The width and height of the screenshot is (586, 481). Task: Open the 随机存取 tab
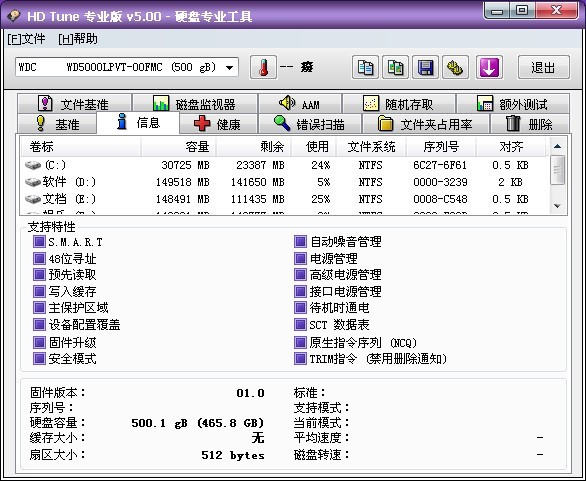tap(399, 104)
